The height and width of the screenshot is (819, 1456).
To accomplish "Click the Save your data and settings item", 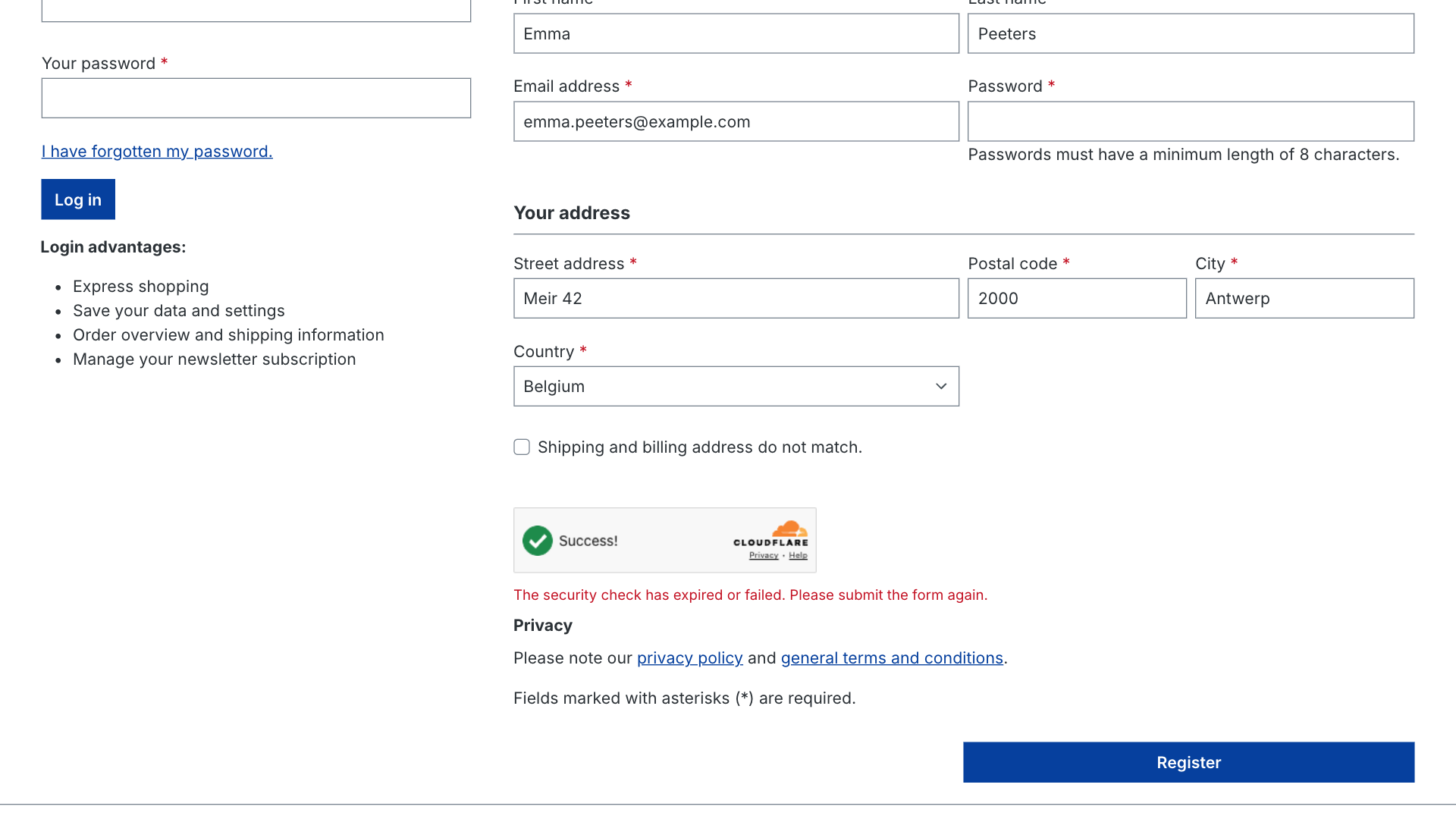I will [x=178, y=310].
